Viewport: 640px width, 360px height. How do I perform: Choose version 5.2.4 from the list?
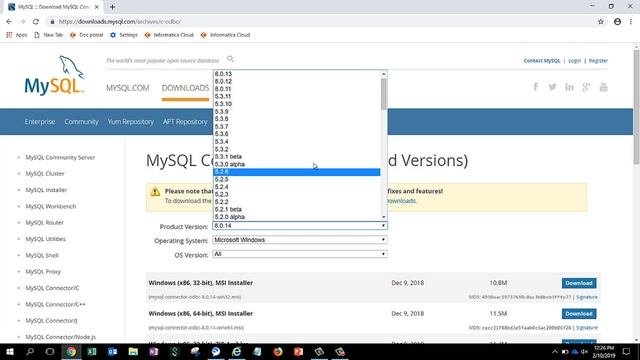click(x=297, y=187)
